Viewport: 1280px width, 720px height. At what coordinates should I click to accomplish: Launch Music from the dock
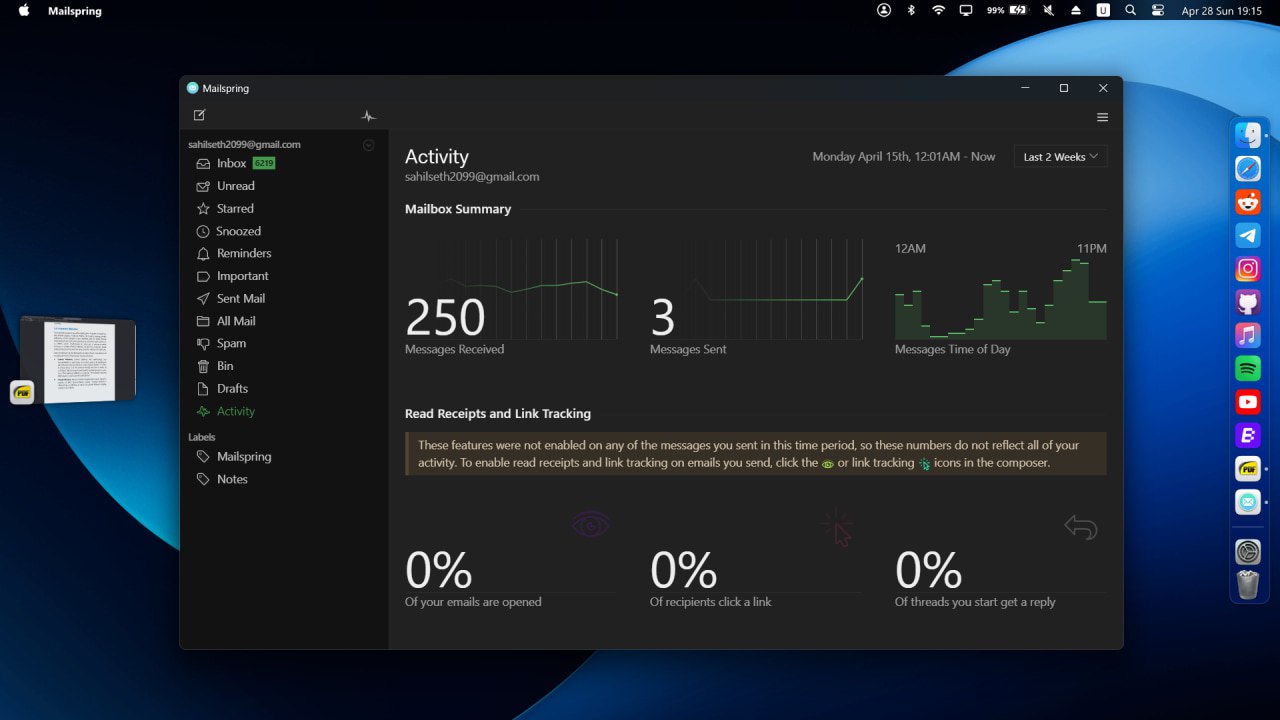(x=1248, y=335)
